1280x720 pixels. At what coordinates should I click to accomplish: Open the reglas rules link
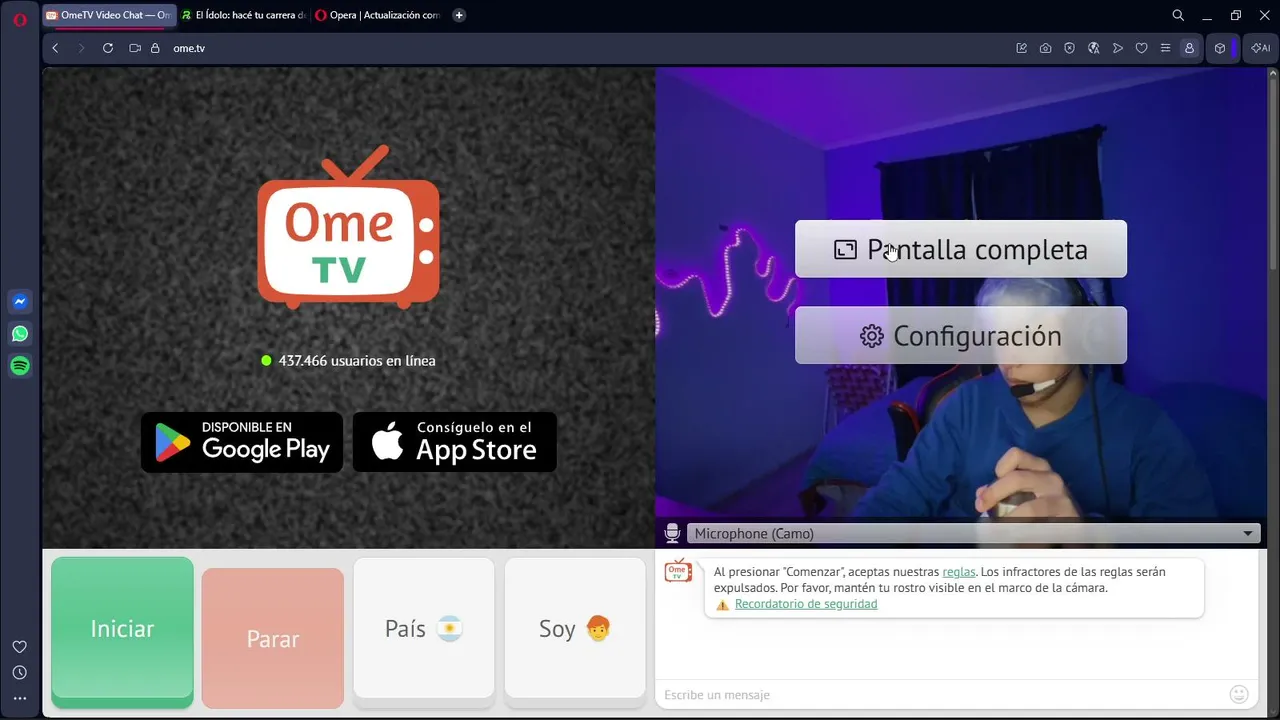959,572
